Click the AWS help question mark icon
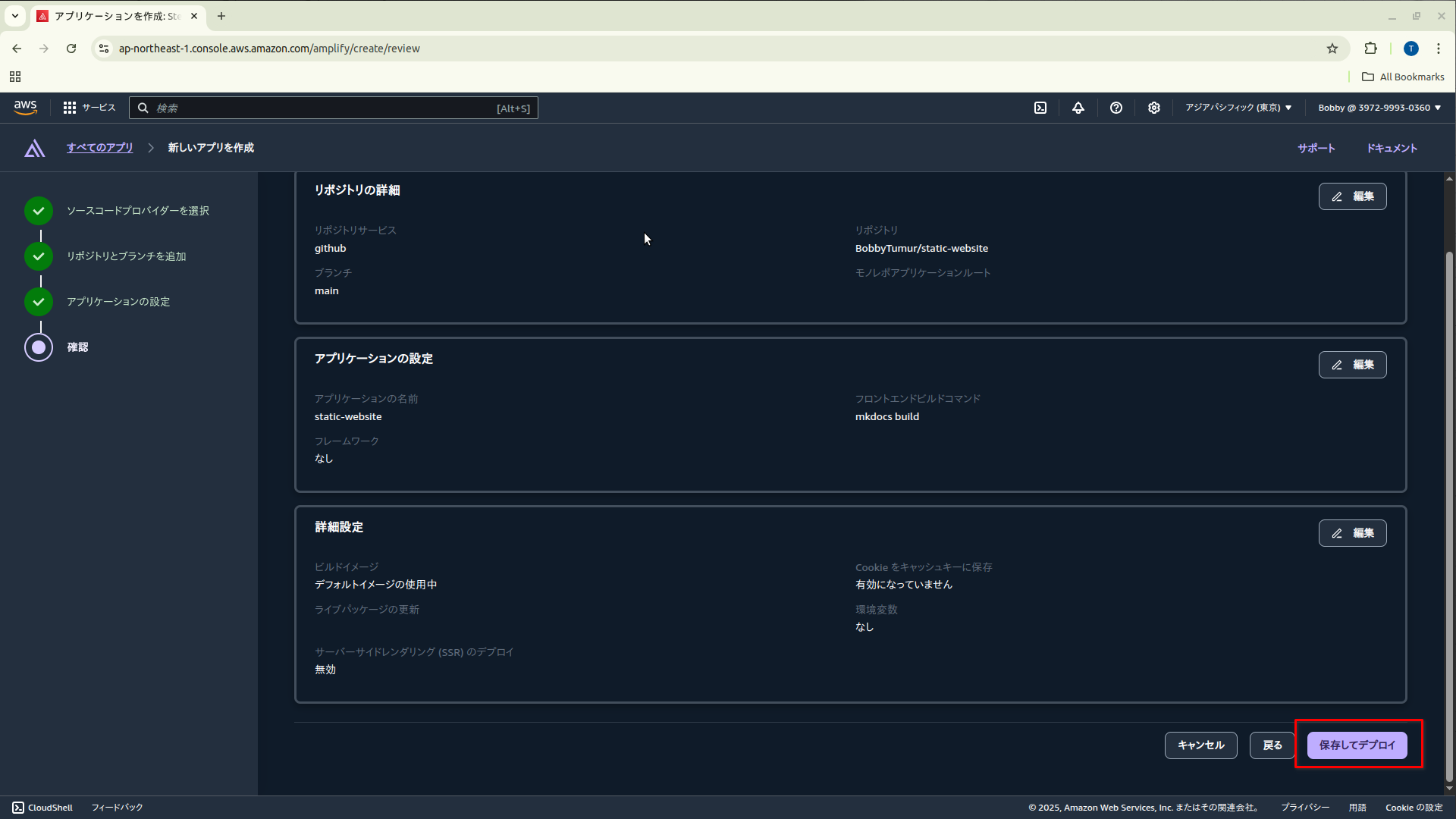This screenshot has width=1456, height=819. click(x=1116, y=108)
